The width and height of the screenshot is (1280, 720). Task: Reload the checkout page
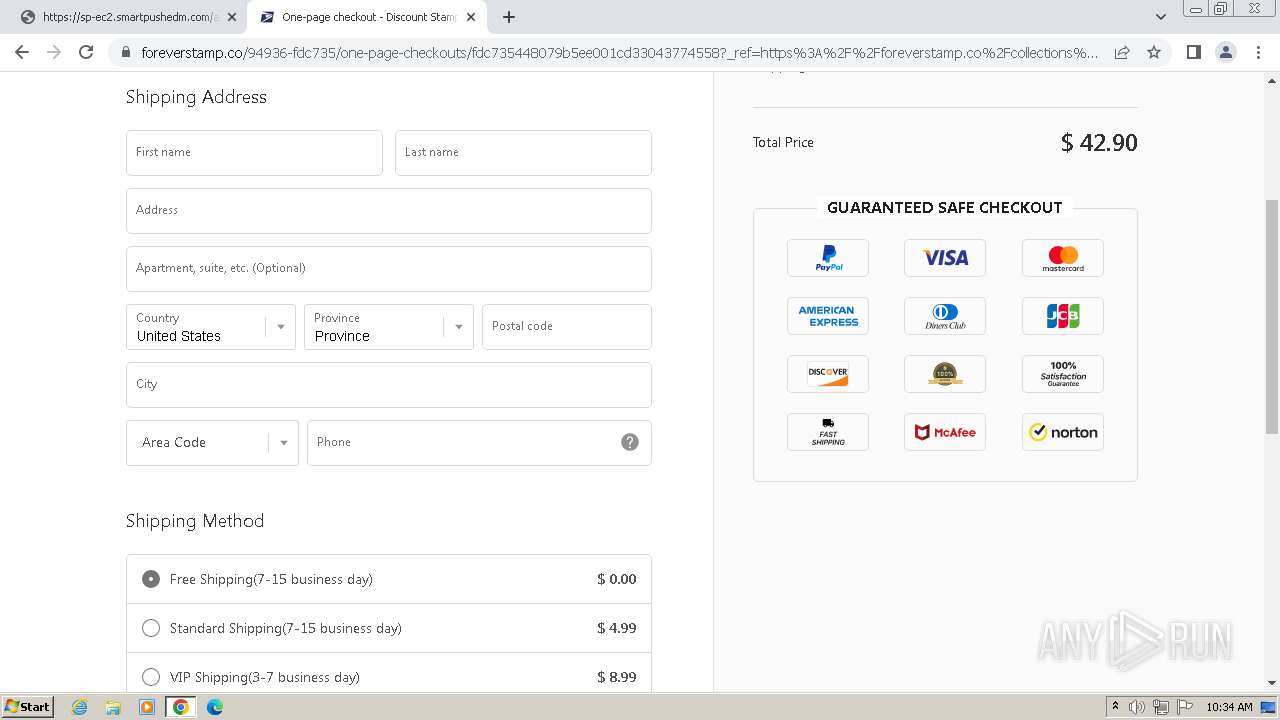tap(86, 52)
